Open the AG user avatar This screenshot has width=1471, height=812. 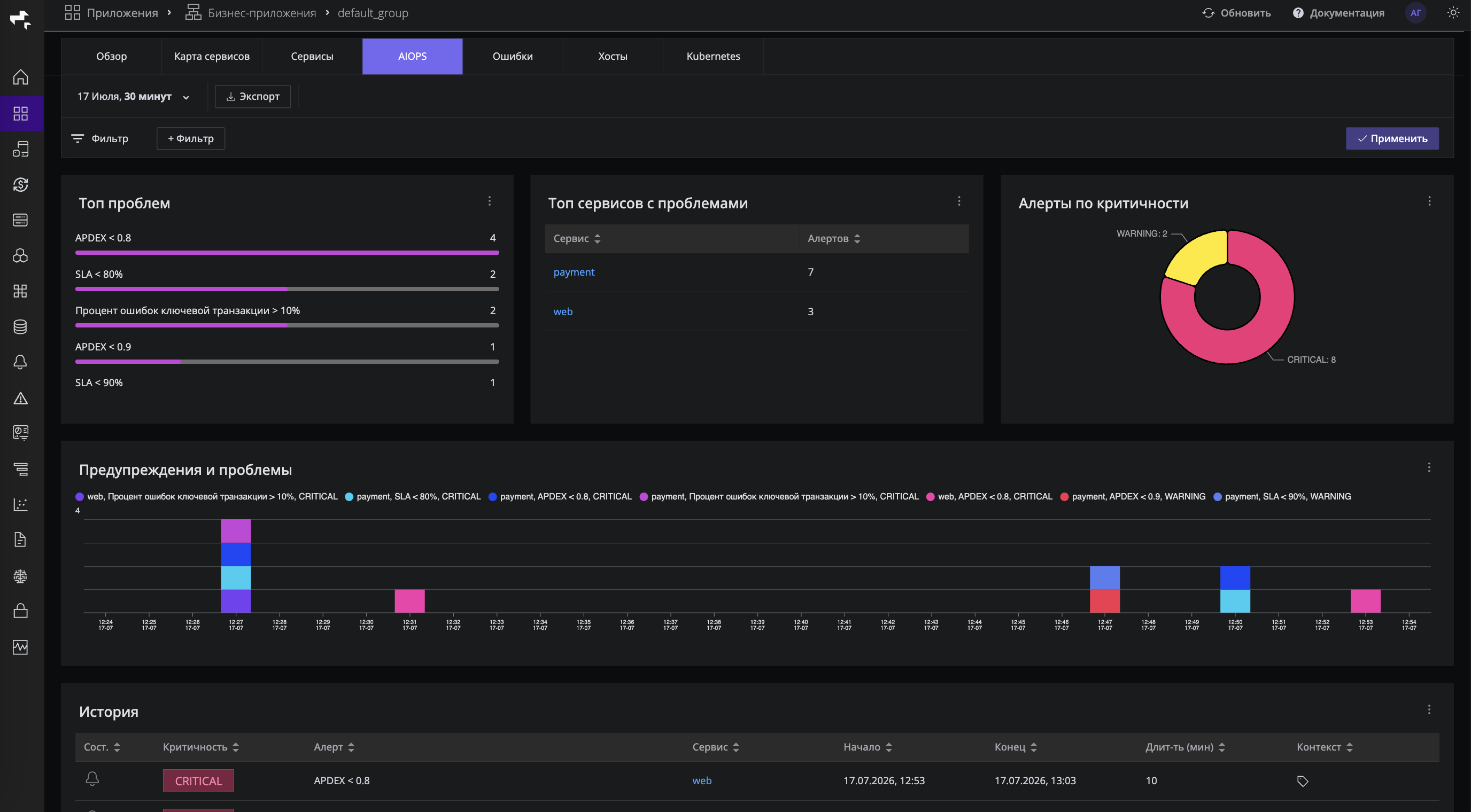[x=1415, y=12]
